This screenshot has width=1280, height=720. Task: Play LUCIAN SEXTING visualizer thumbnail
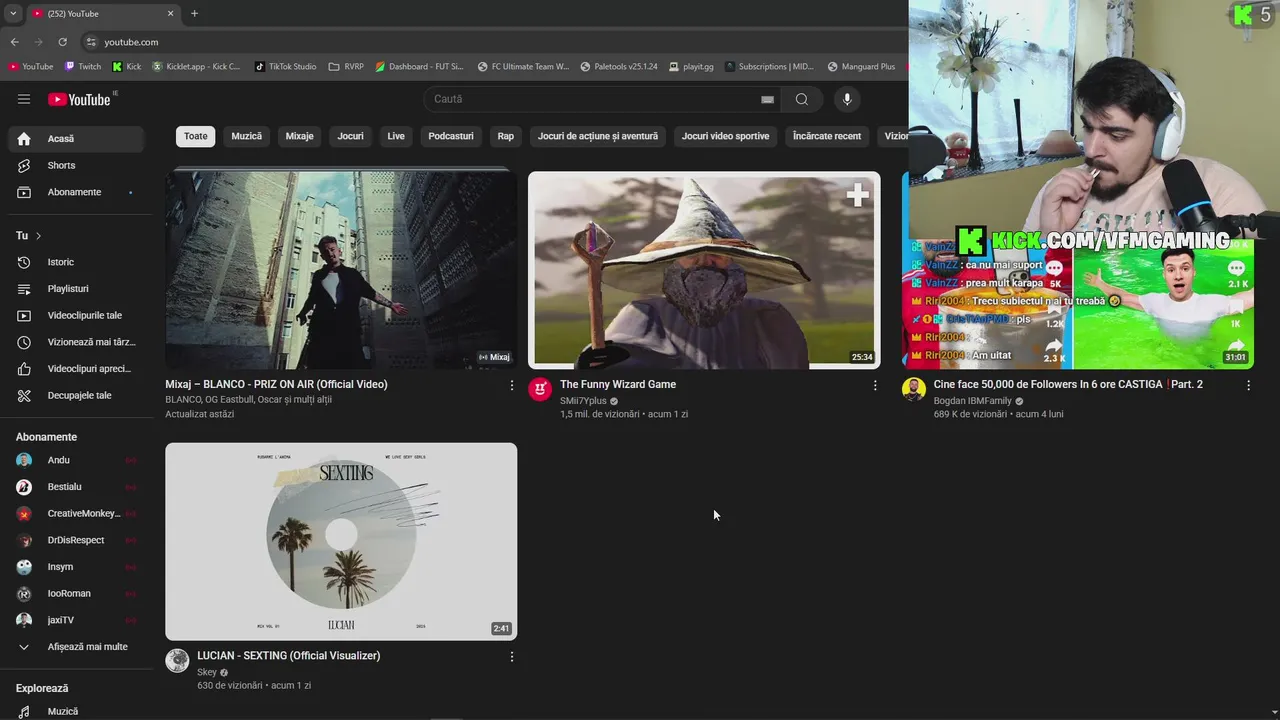(341, 541)
